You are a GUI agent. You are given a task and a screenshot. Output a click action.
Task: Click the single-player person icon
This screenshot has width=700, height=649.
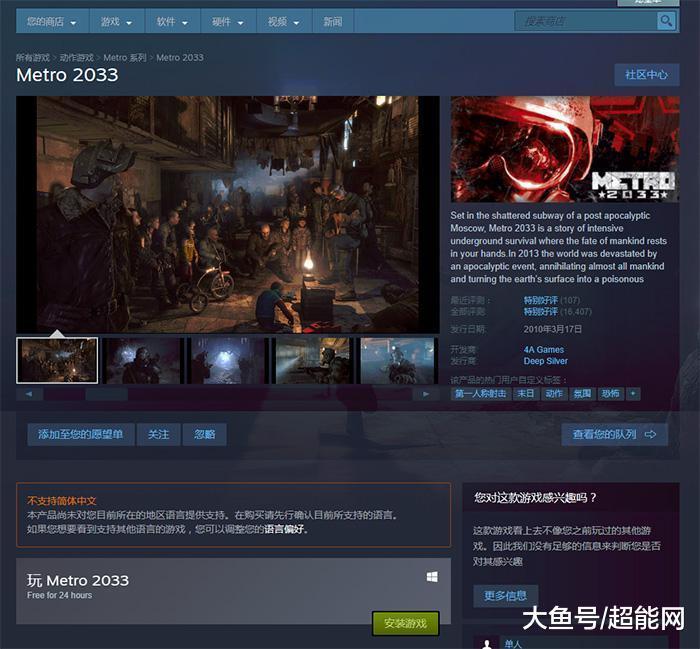pos(487,643)
